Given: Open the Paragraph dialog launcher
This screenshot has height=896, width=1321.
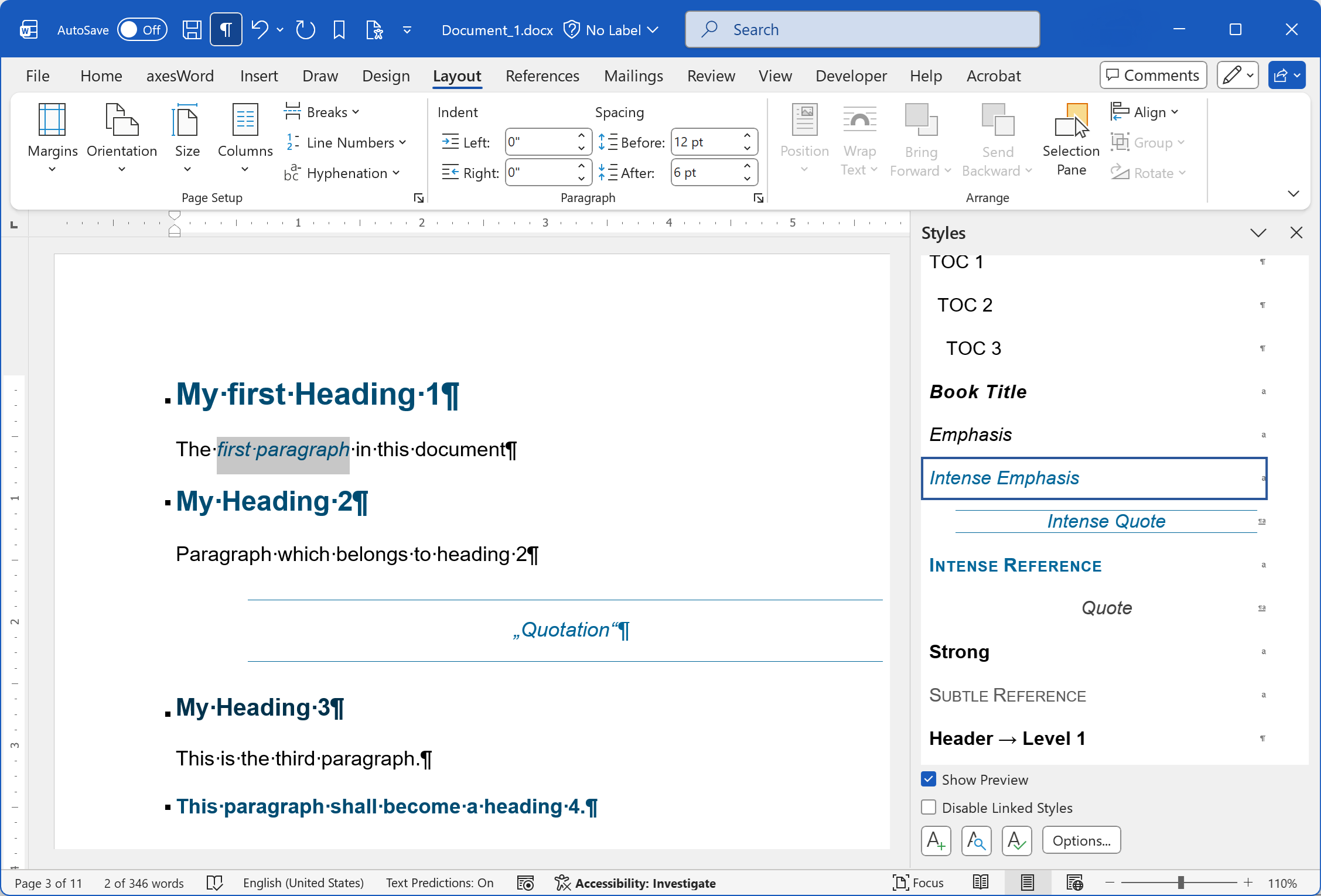Looking at the screenshot, I should pos(759,198).
